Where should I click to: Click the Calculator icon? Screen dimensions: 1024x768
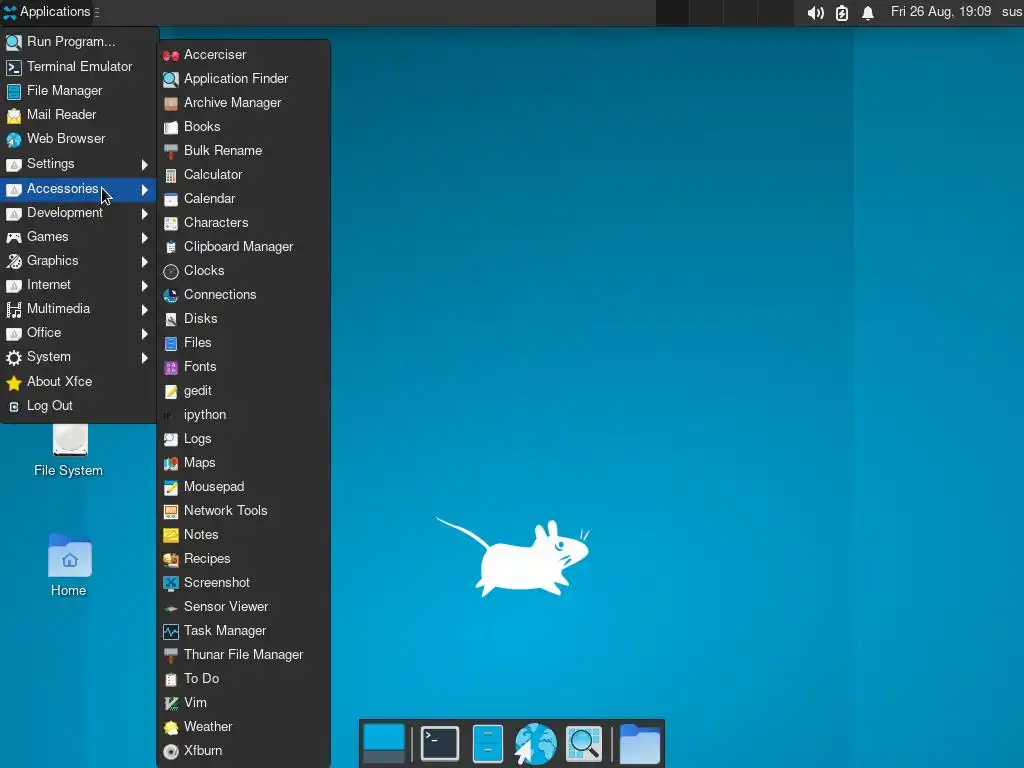(170, 175)
